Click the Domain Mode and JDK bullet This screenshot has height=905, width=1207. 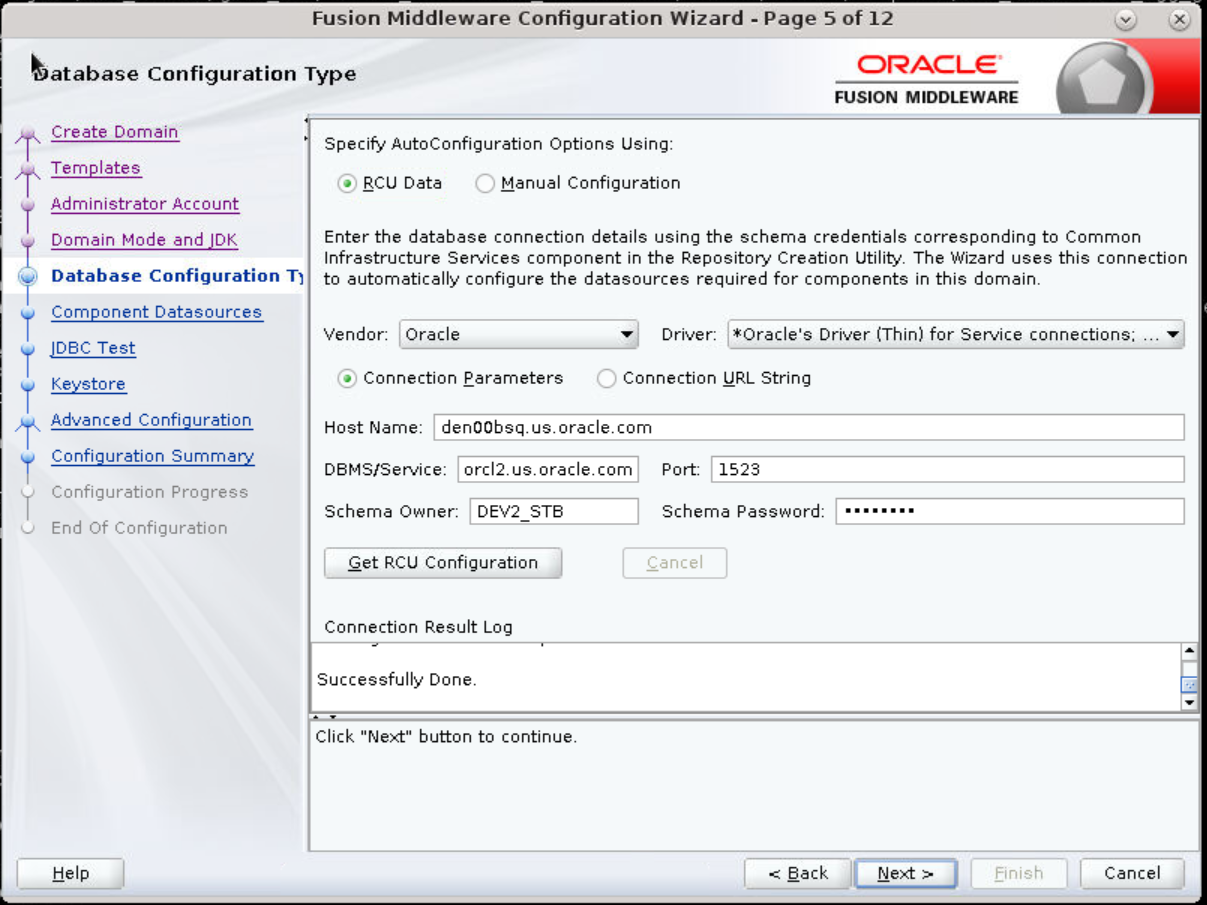click(28, 241)
